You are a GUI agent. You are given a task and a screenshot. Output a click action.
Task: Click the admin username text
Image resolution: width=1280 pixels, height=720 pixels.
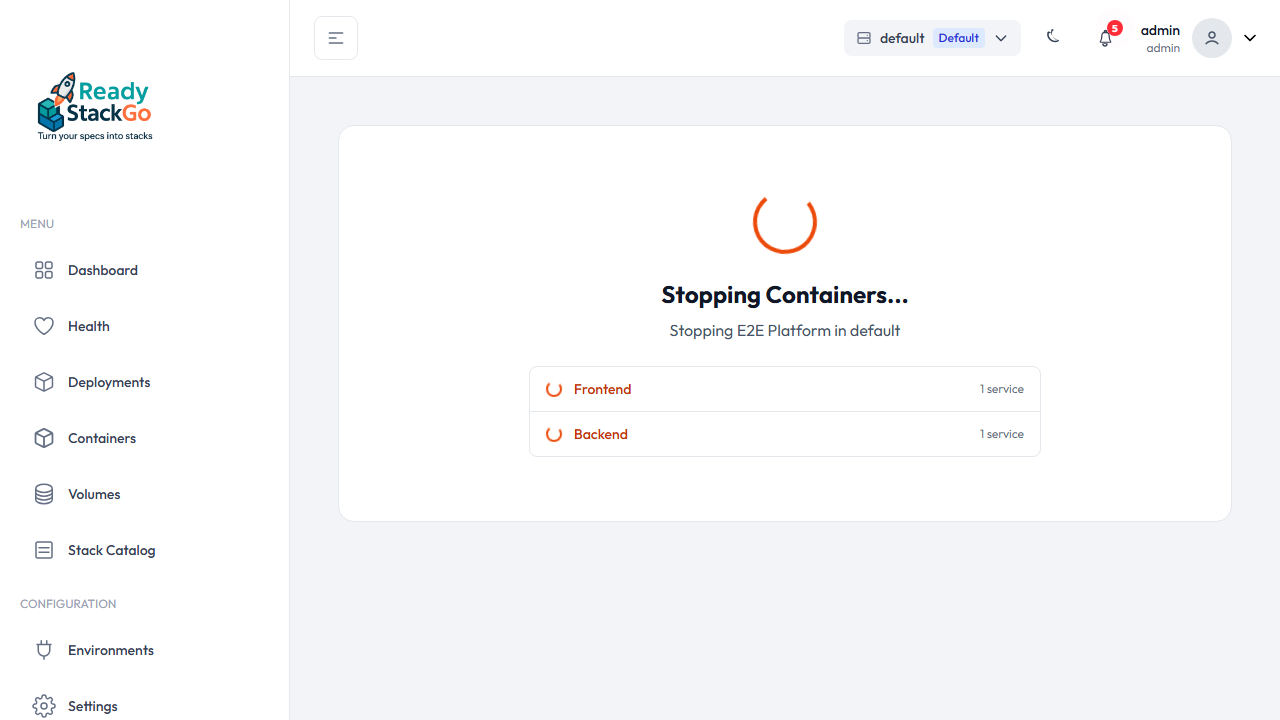(x=1160, y=30)
